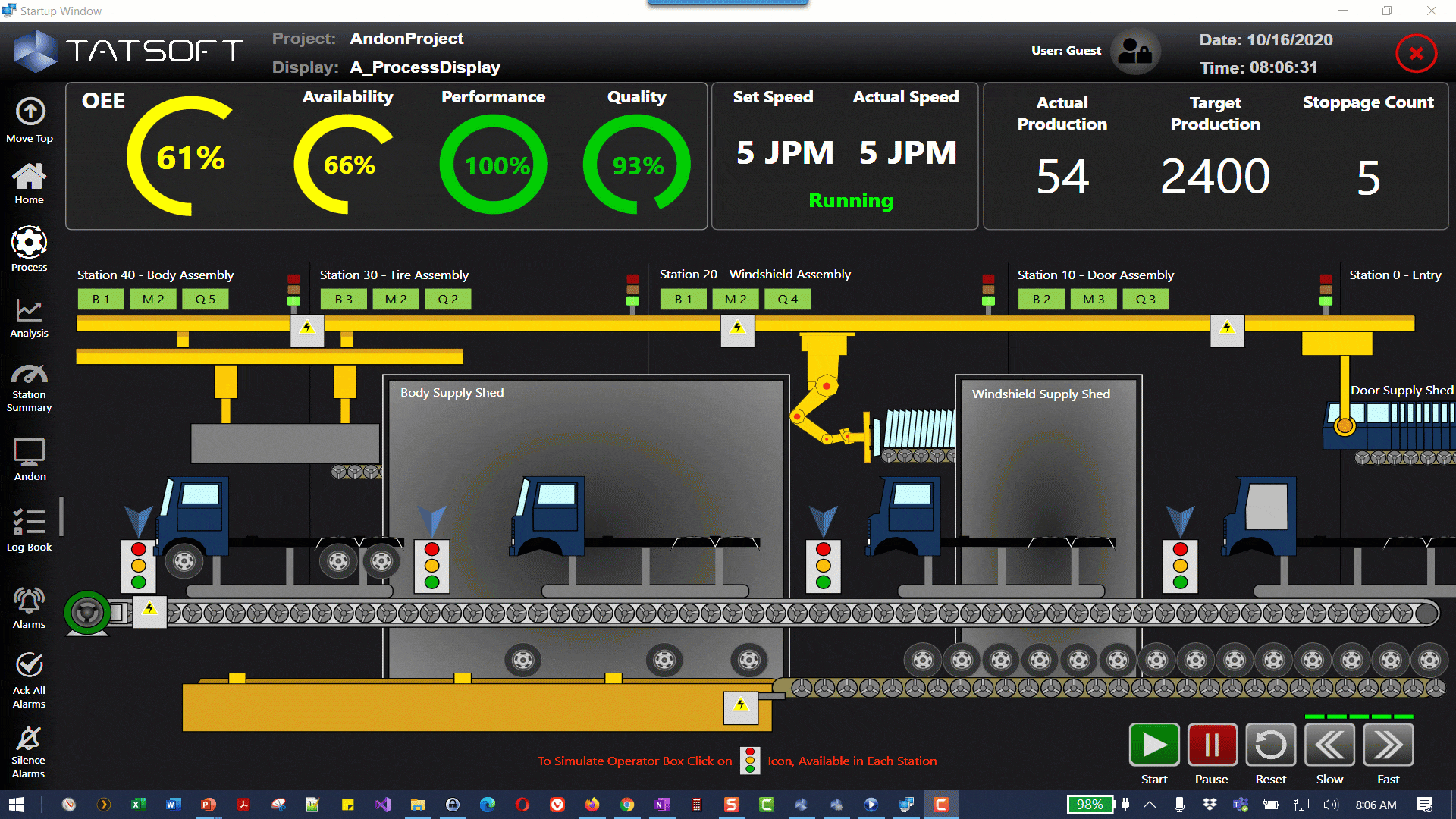Go to the Home screen icon
The height and width of the screenshot is (819, 1456).
click(29, 177)
